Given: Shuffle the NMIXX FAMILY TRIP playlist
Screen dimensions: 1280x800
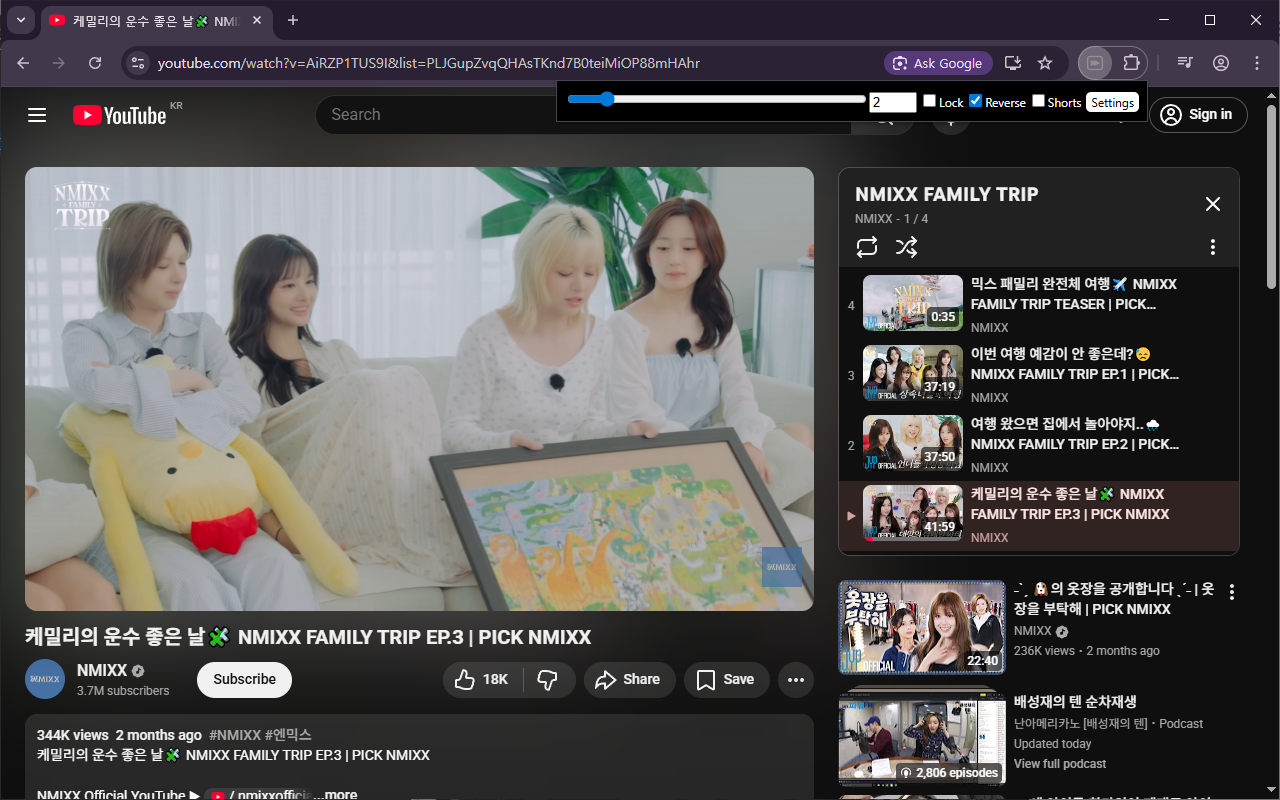Looking at the screenshot, I should tap(906, 247).
